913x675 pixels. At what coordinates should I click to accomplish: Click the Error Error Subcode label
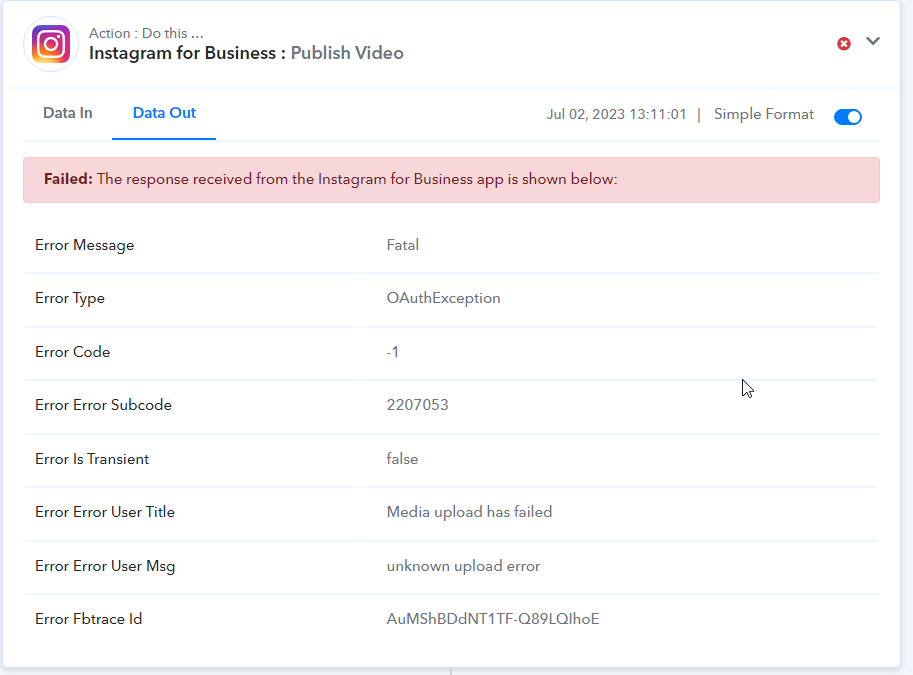coord(103,405)
